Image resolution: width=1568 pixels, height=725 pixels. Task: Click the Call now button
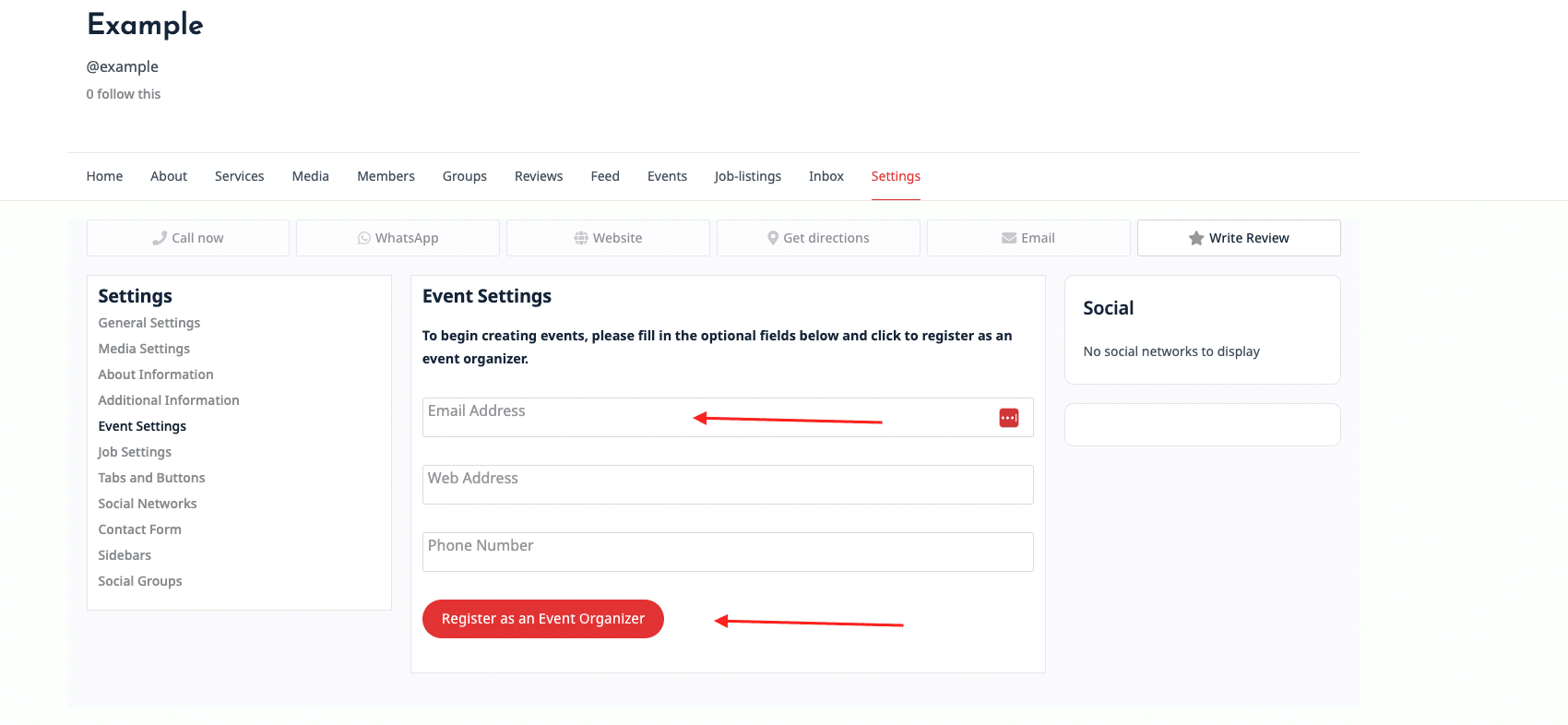pyautogui.click(x=188, y=238)
